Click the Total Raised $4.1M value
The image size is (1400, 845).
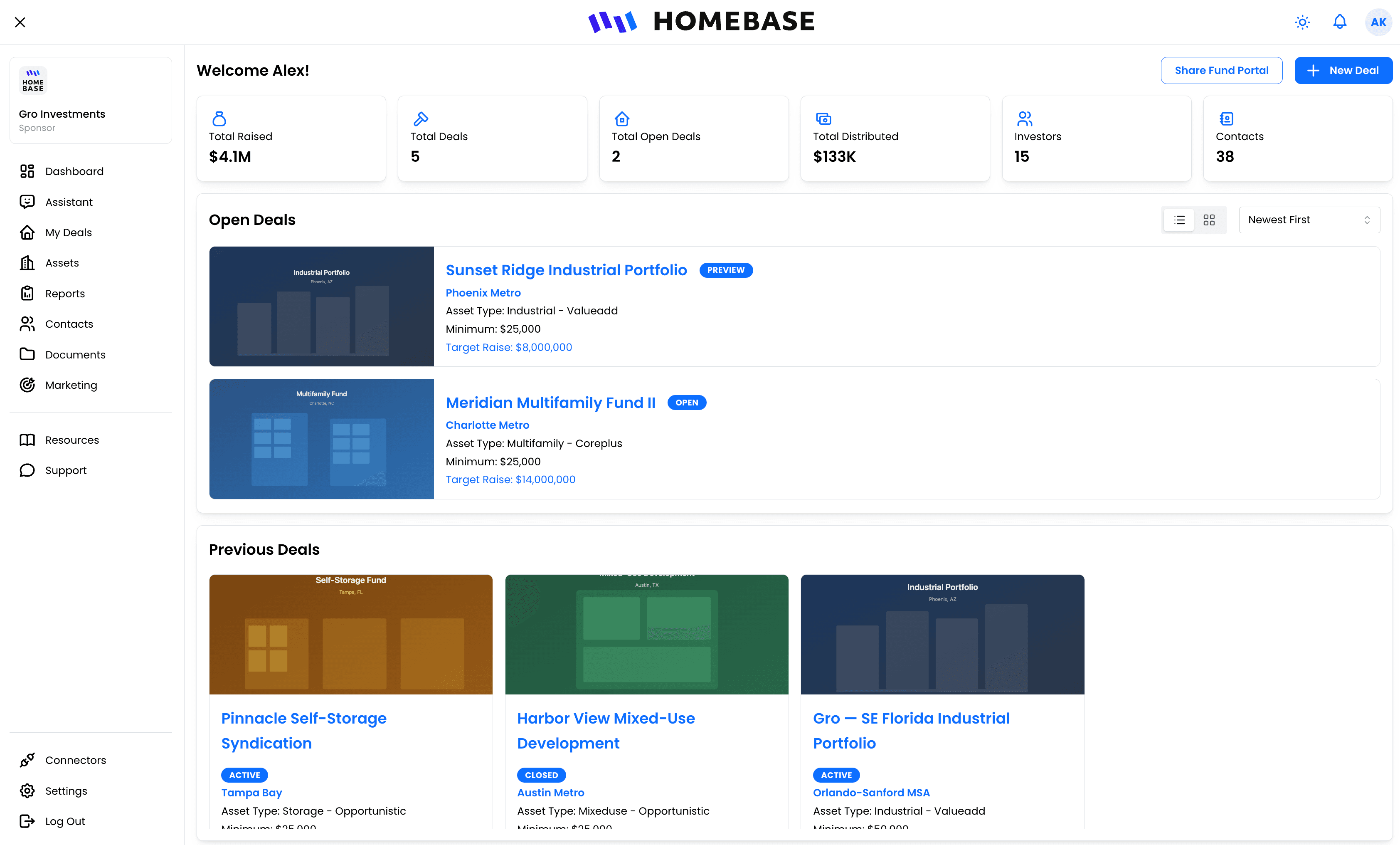[230, 156]
